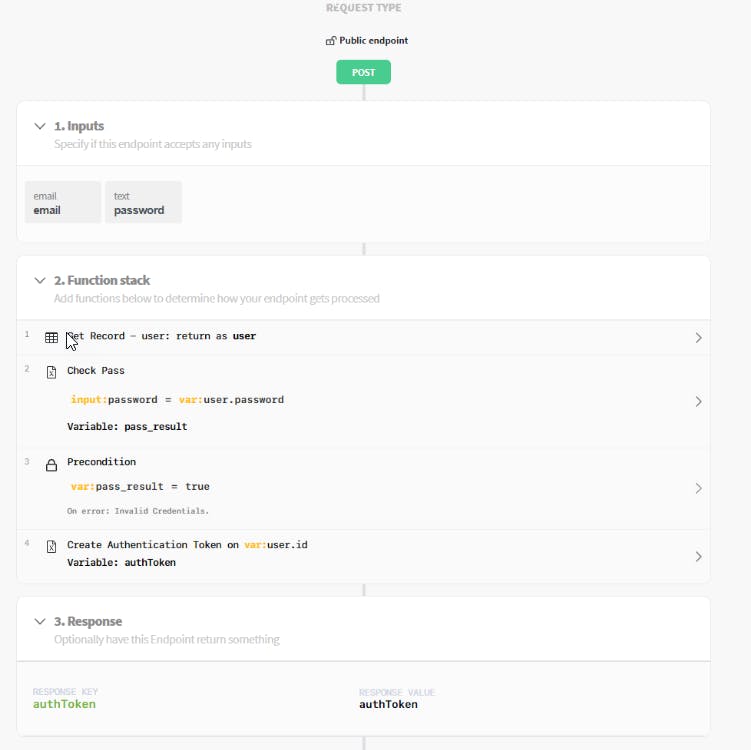Click the function icon beside Create Authentication Token
Image resolution: width=751 pixels, height=750 pixels.
point(52,546)
